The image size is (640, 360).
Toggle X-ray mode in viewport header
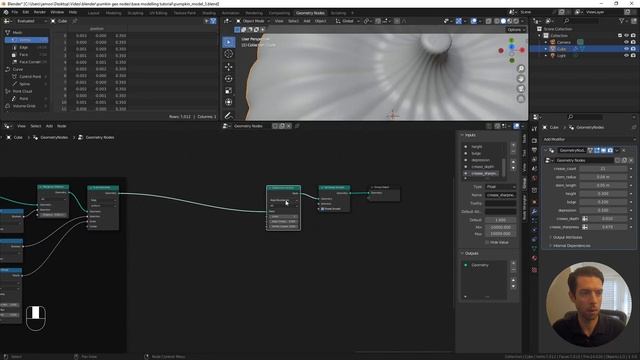(489, 21)
